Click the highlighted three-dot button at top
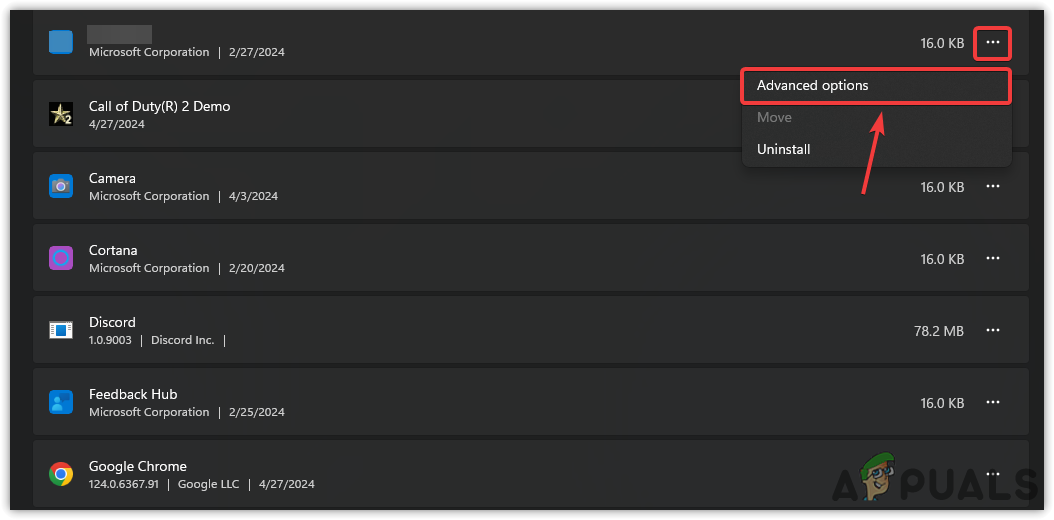 (993, 42)
